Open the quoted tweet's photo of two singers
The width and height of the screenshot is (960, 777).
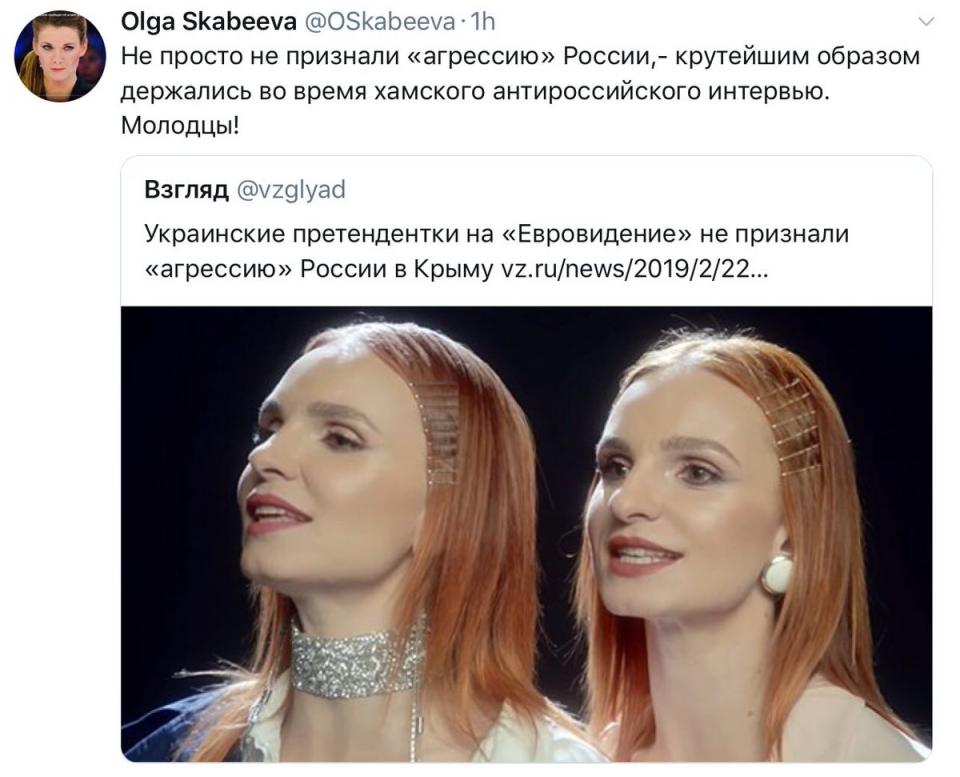point(527,533)
